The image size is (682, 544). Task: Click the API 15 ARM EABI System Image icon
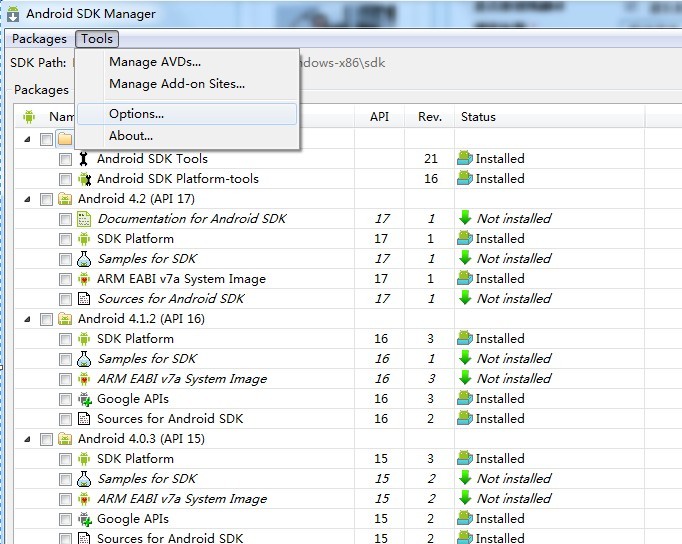coord(84,499)
